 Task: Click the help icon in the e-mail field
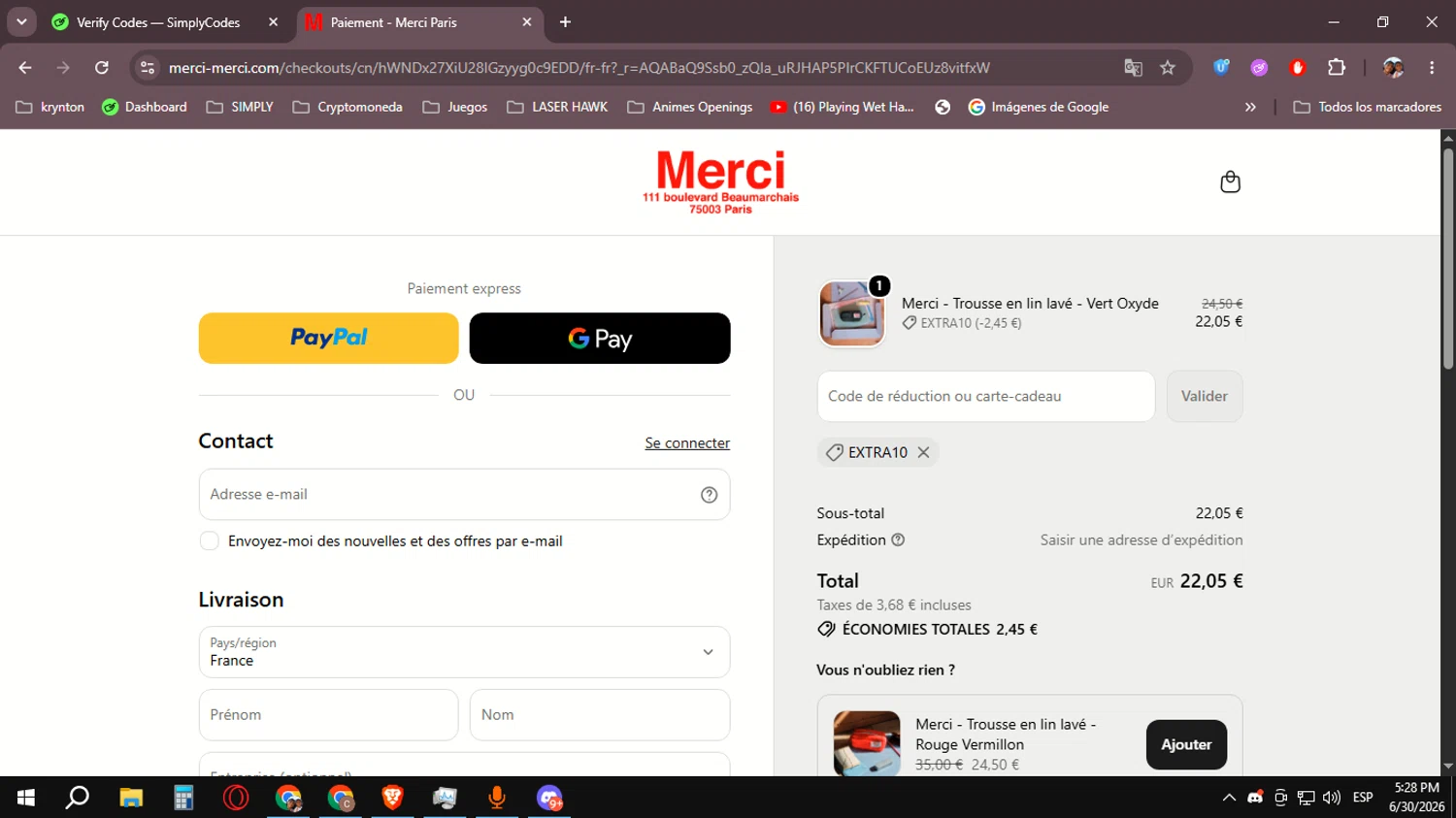point(710,495)
